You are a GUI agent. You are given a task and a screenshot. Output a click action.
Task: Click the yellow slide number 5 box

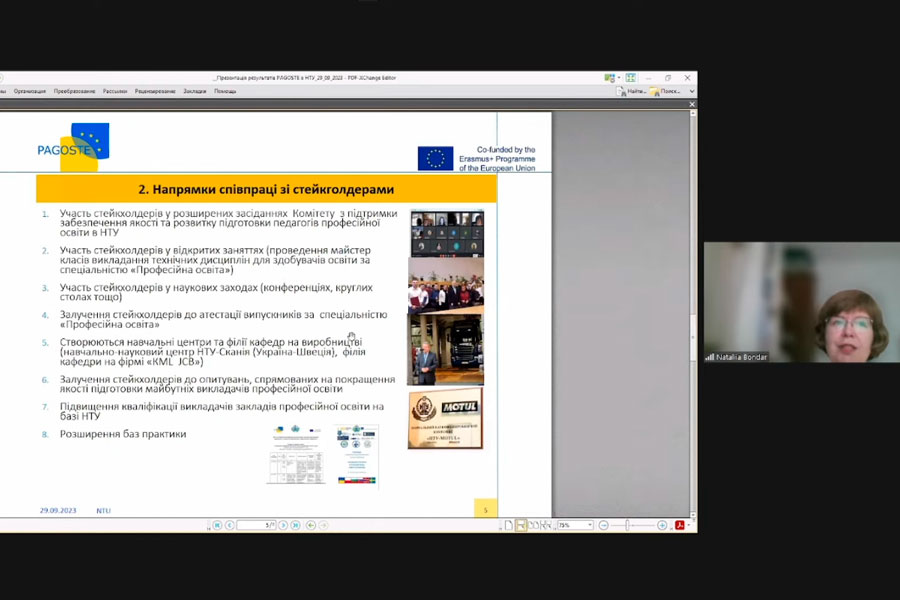[x=486, y=509]
